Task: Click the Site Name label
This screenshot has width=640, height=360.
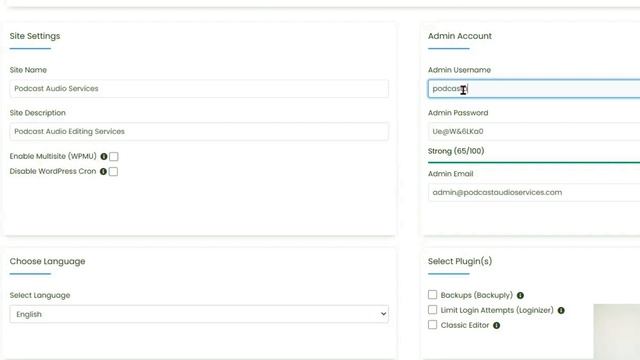Action: tap(28, 70)
